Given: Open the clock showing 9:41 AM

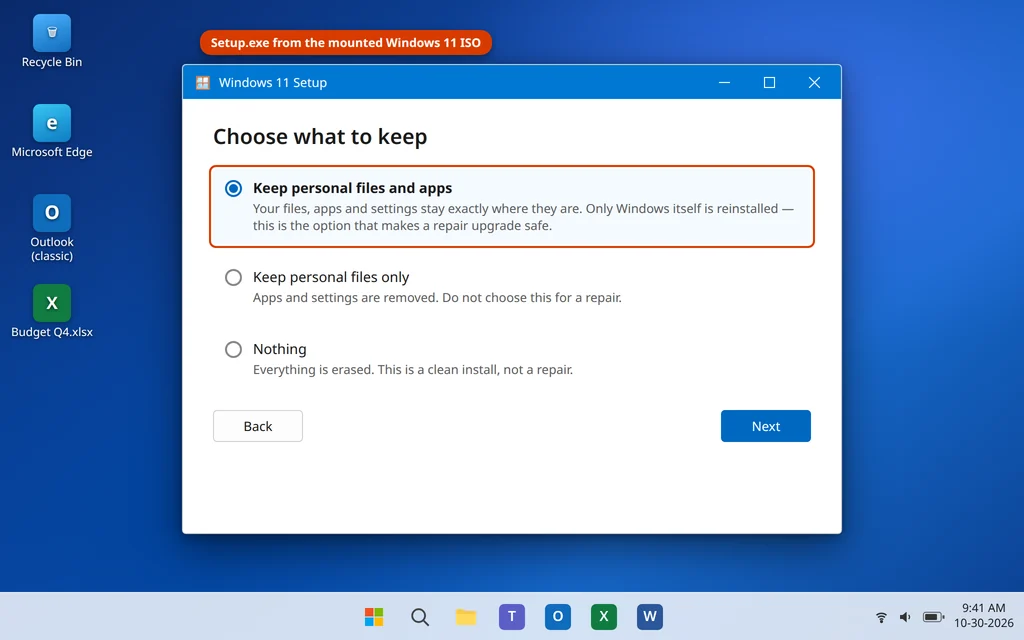Looking at the screenshot, I should click(x=984, y=608).
